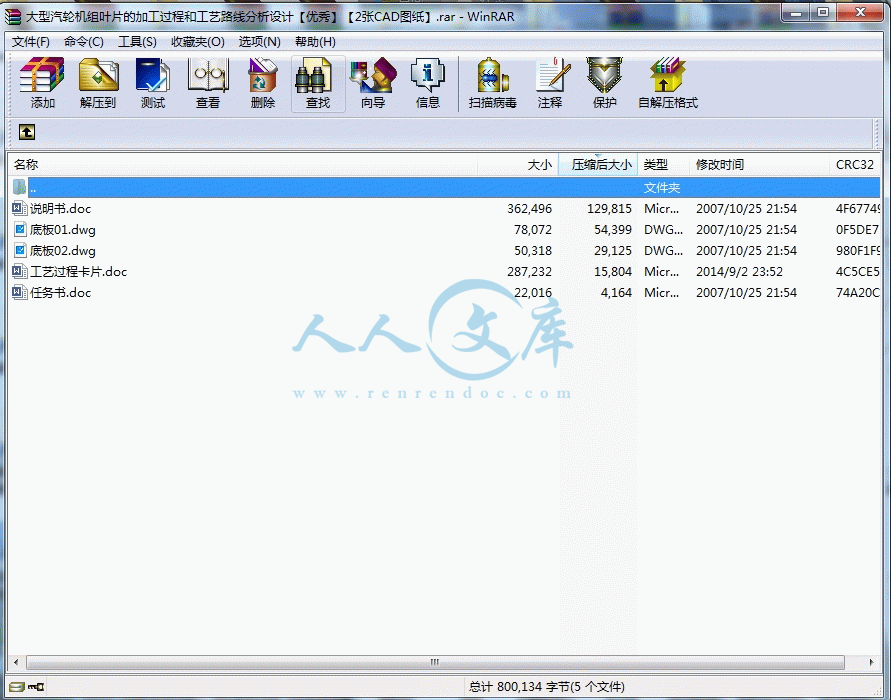Click the CRC value 74A20C

[857, 293]
